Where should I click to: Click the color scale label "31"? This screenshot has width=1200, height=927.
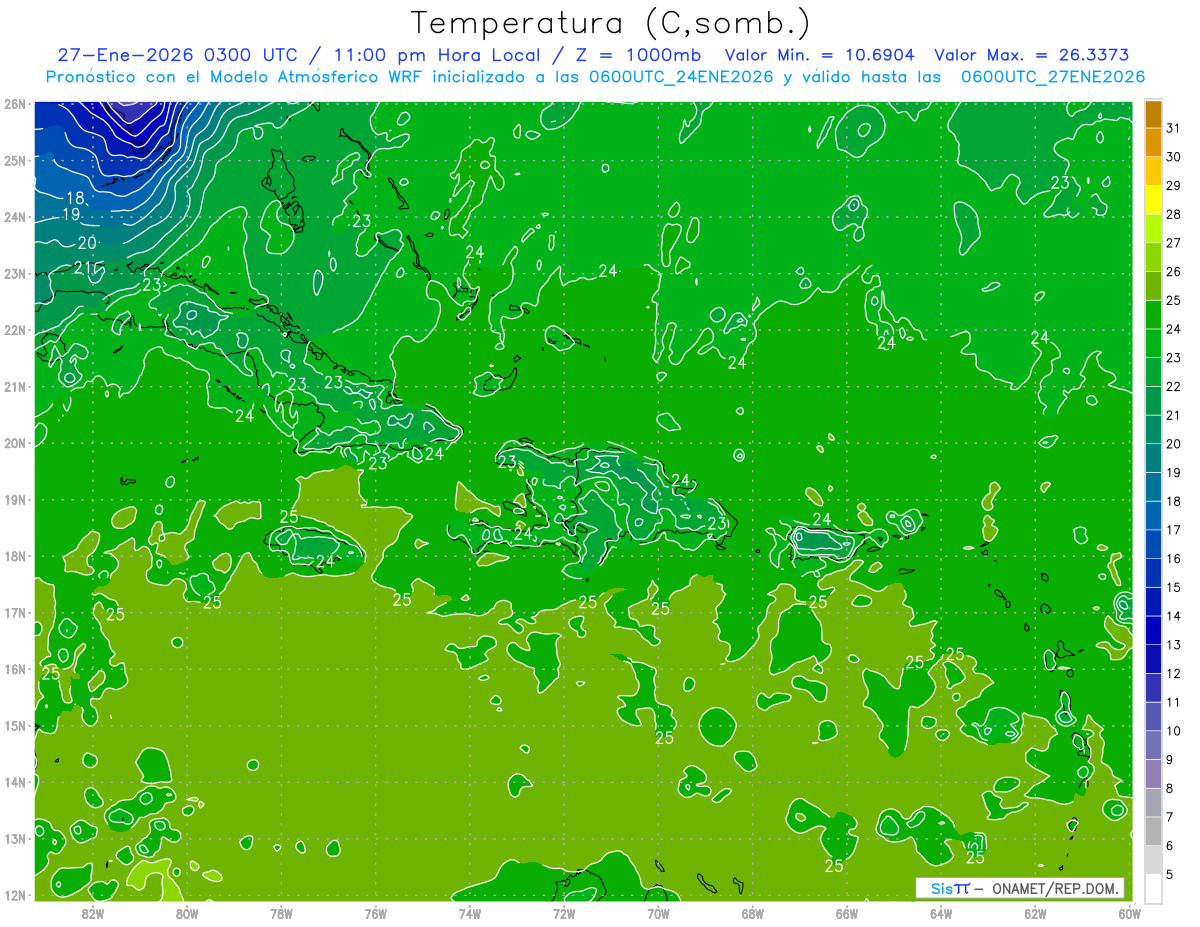(x=1173, y=128)
